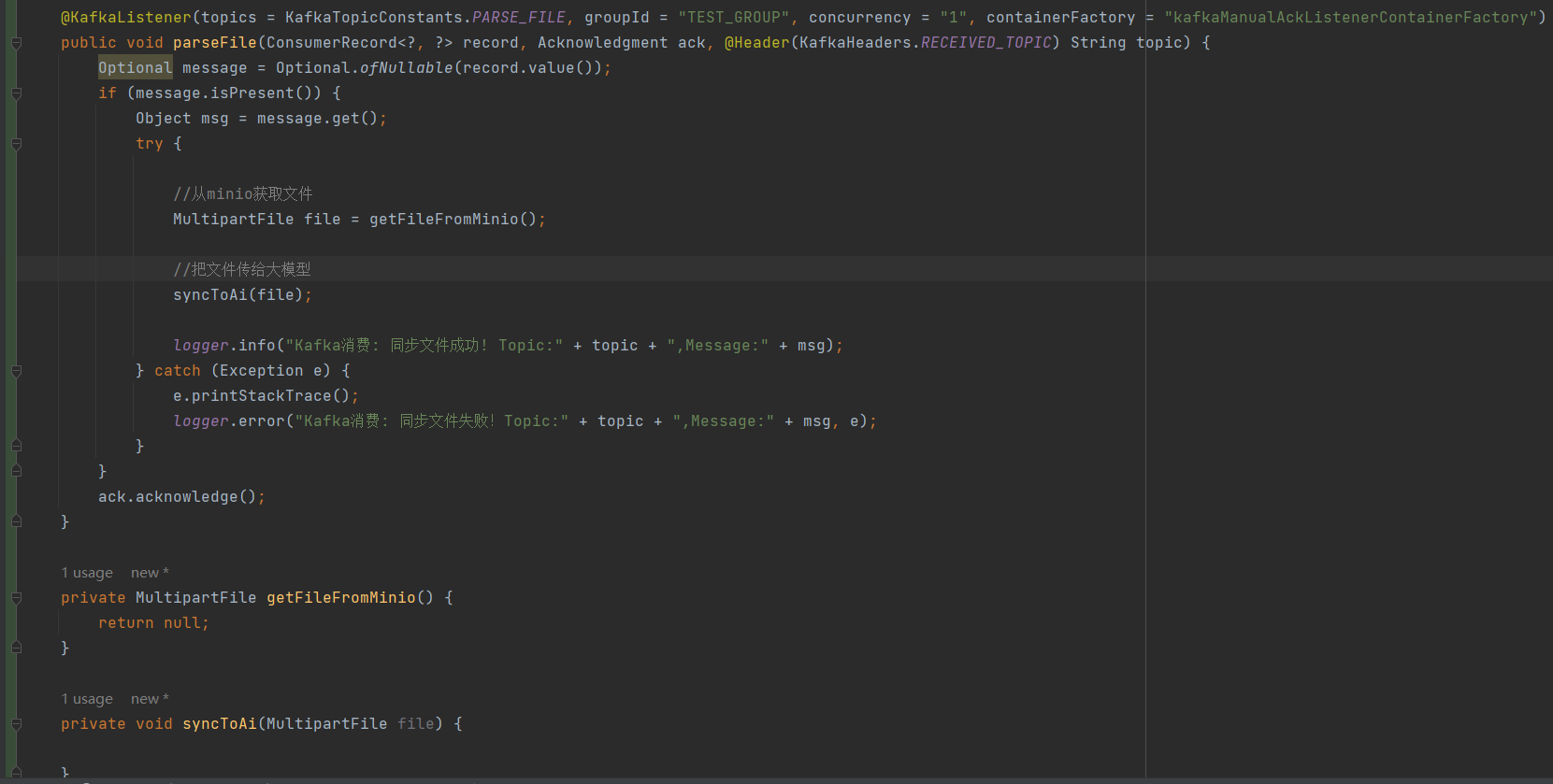Click the message.get() call
This screenshot has height=784, width=1553.
tap(318, 119)
